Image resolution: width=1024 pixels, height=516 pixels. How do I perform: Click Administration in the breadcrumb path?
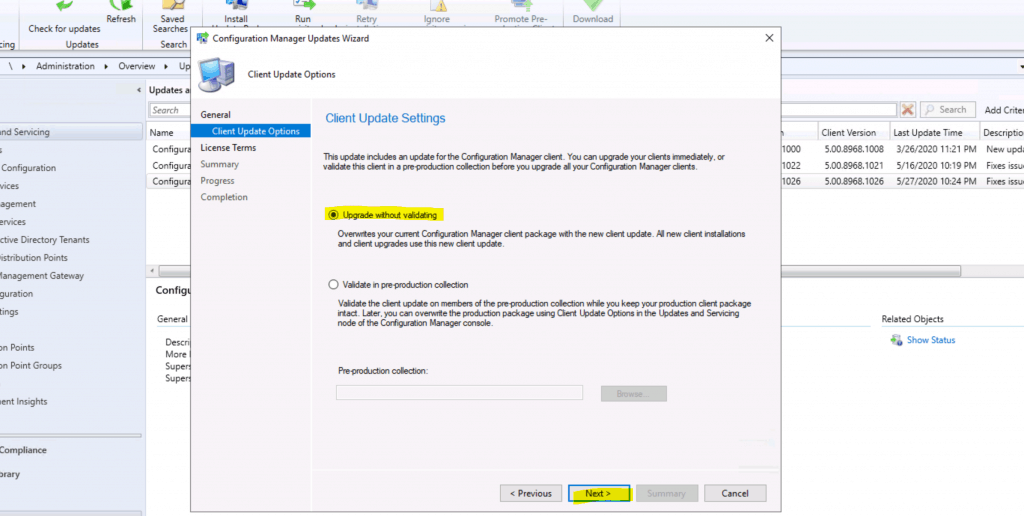tap(65, 66)
